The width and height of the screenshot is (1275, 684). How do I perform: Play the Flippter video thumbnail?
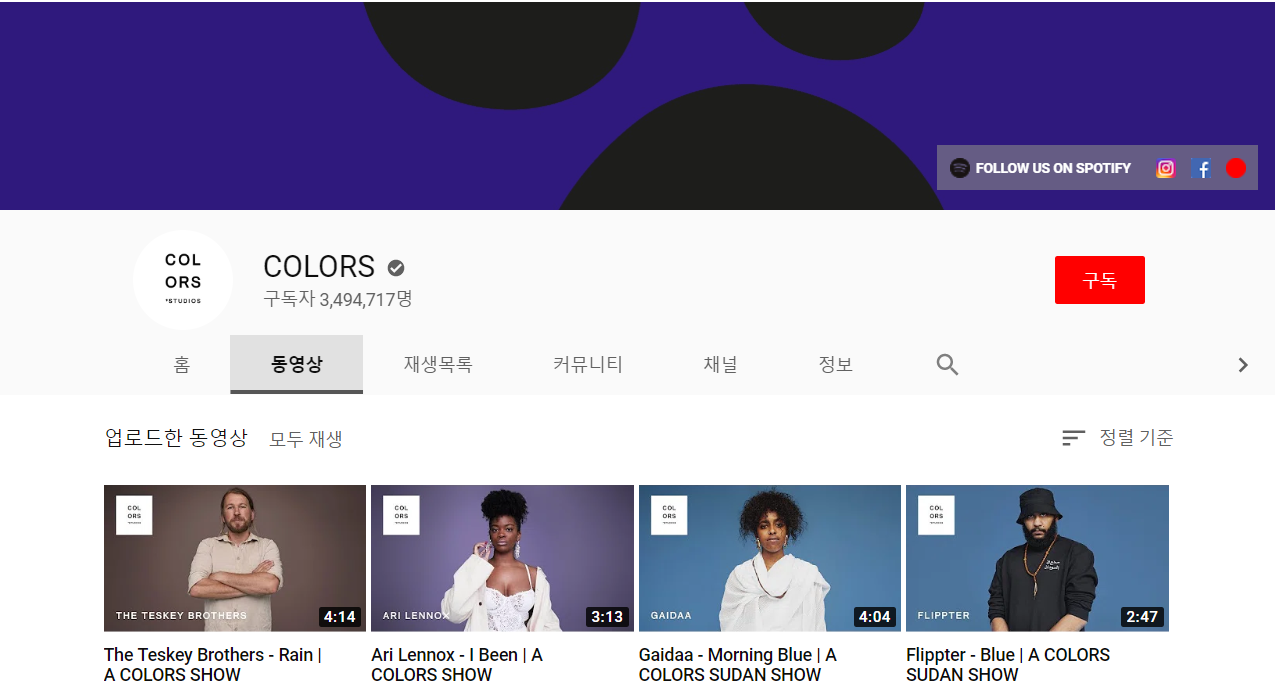[x=1037, y=558]
